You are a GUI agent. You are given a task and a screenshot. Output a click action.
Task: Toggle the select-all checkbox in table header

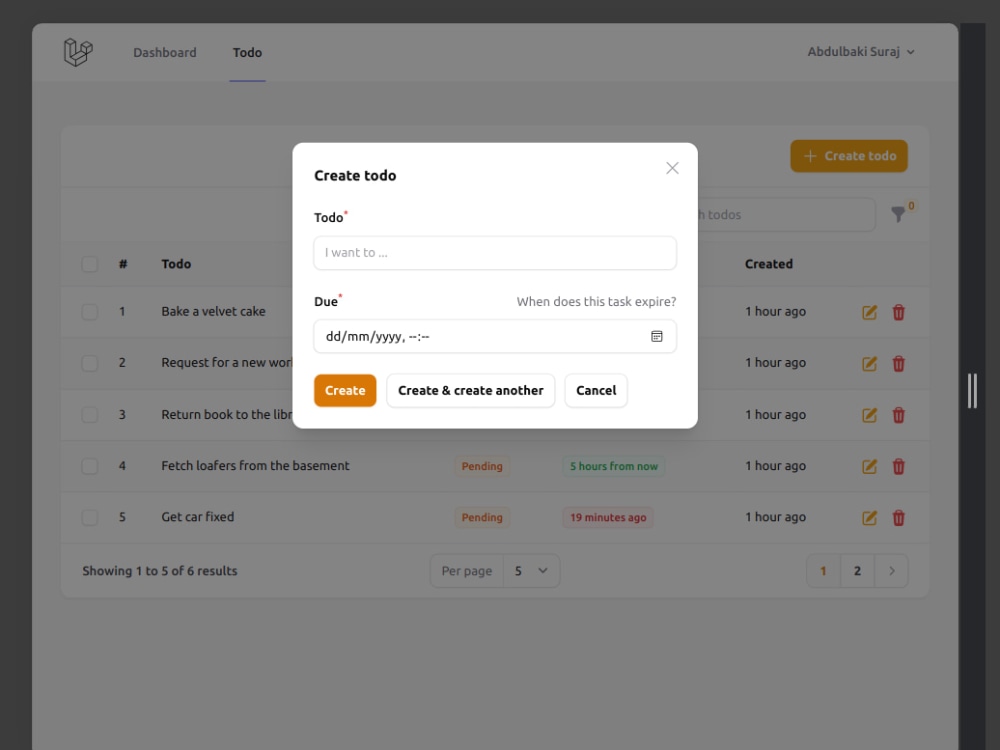tap(89, 264)
